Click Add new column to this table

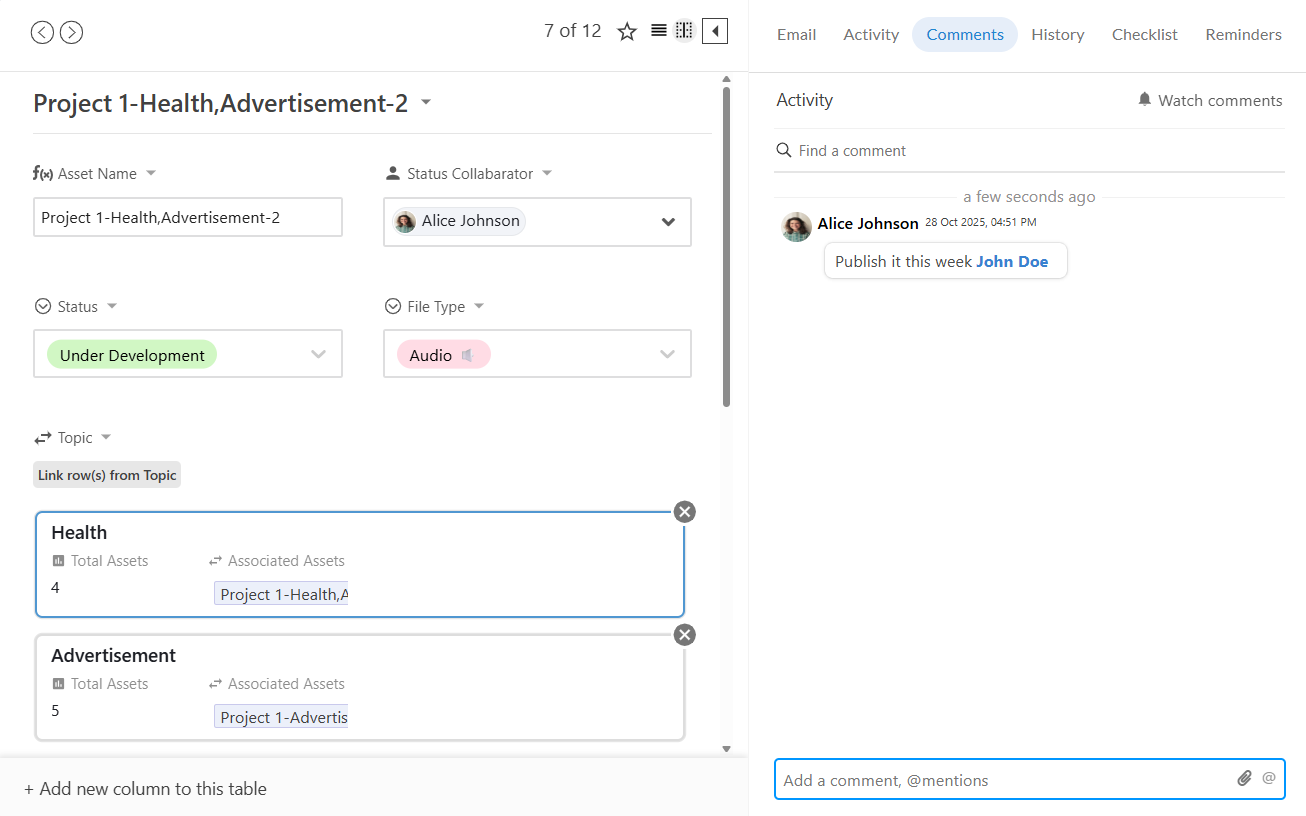click(145, 789)
